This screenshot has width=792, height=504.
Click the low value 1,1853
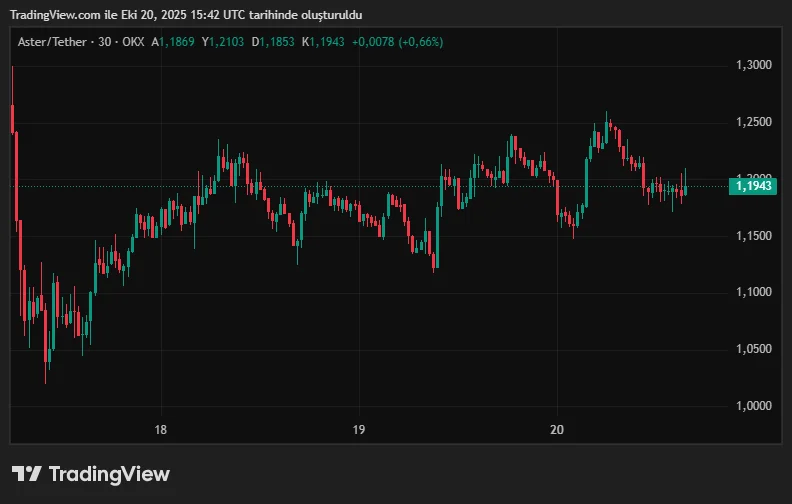(276, 42)
